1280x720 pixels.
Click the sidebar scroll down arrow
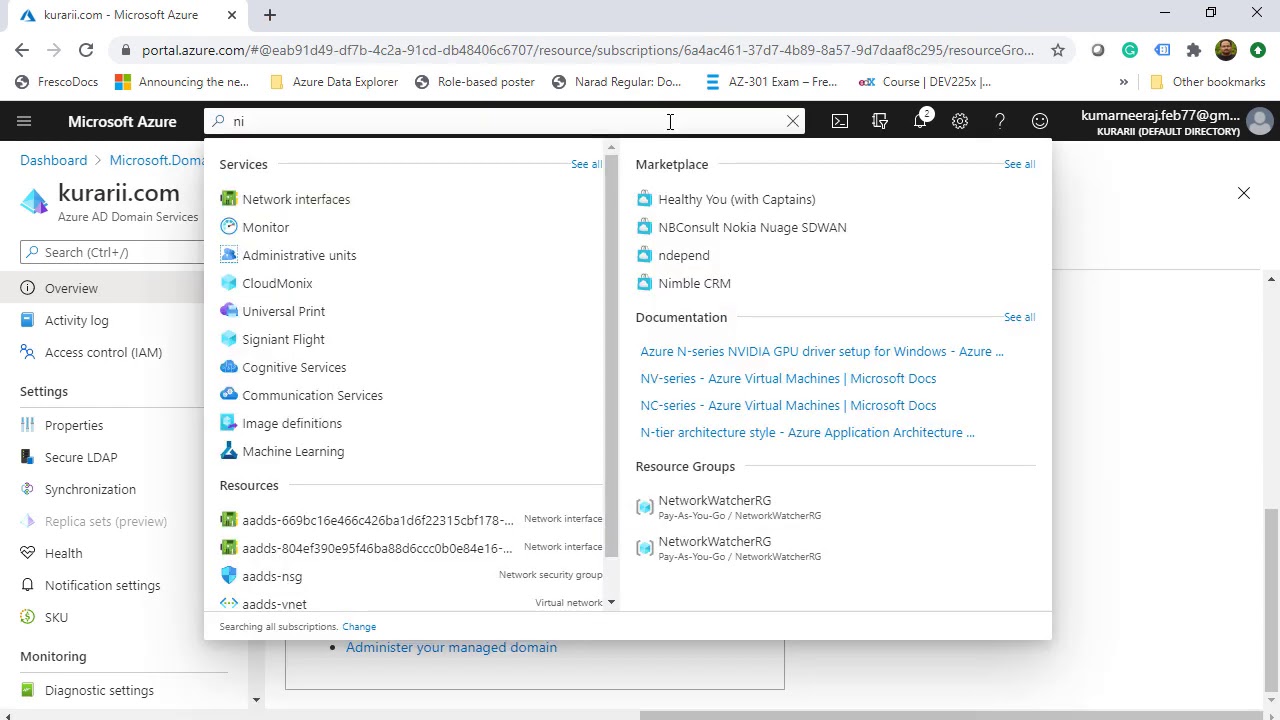tap(256, 700)
